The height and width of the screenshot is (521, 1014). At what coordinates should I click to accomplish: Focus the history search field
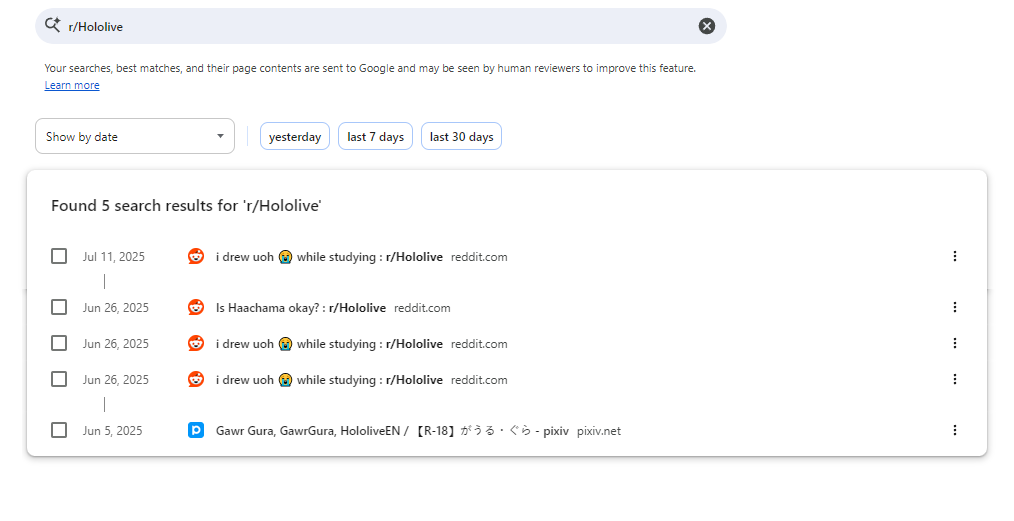pyautogui.click(x=380, y=26)
